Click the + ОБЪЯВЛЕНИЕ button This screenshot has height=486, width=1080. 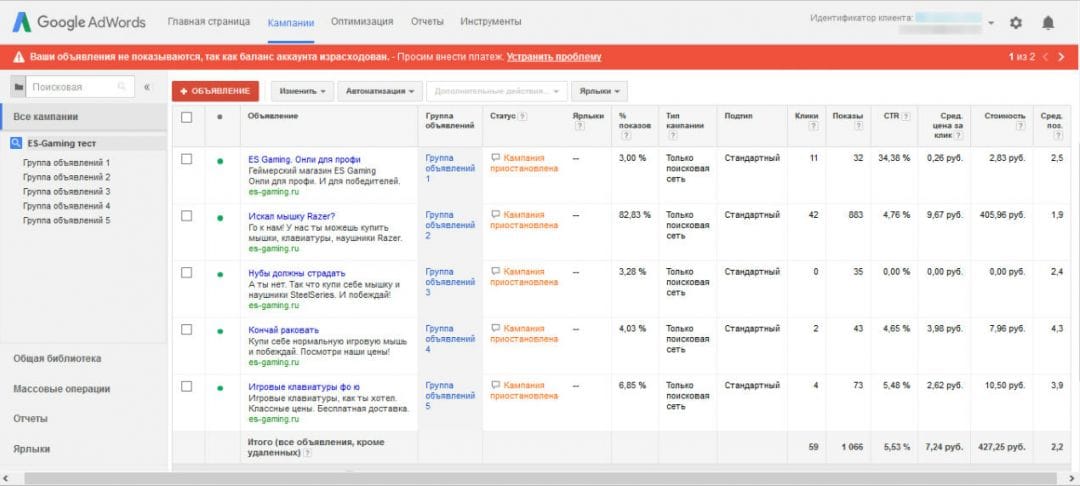[216, 91]
